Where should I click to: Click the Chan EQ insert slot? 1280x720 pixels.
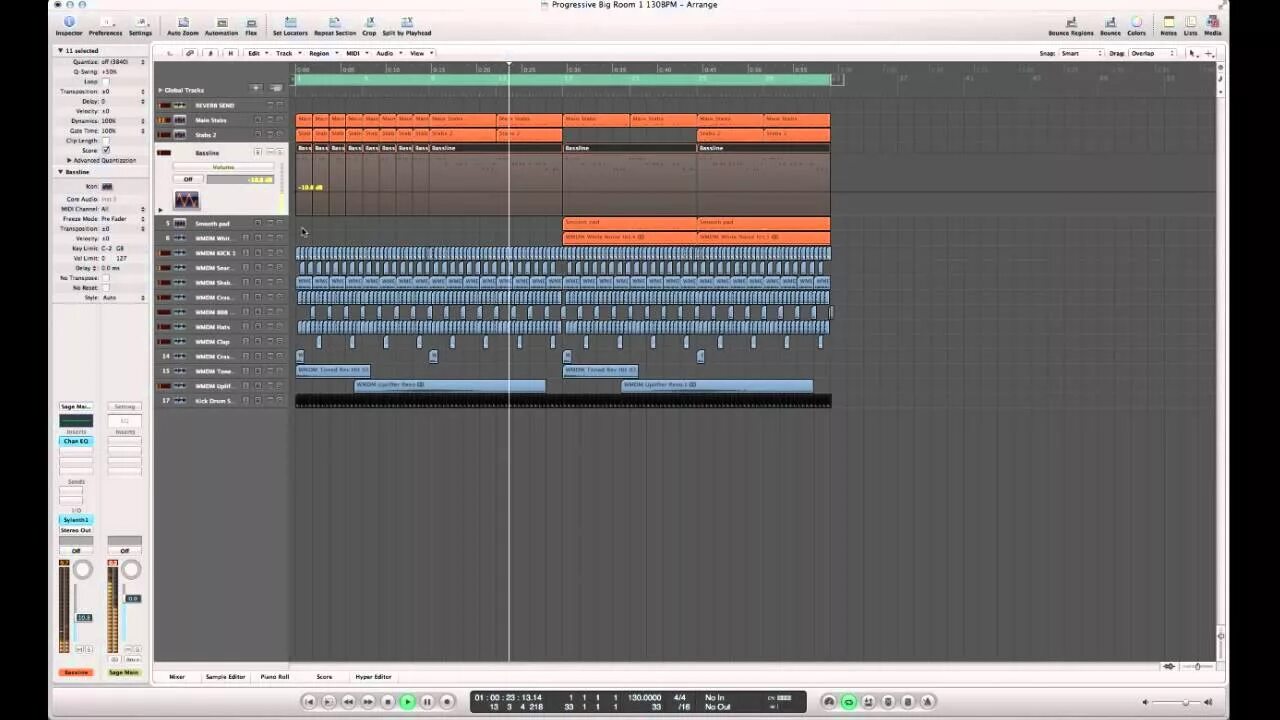coord(76,441)
